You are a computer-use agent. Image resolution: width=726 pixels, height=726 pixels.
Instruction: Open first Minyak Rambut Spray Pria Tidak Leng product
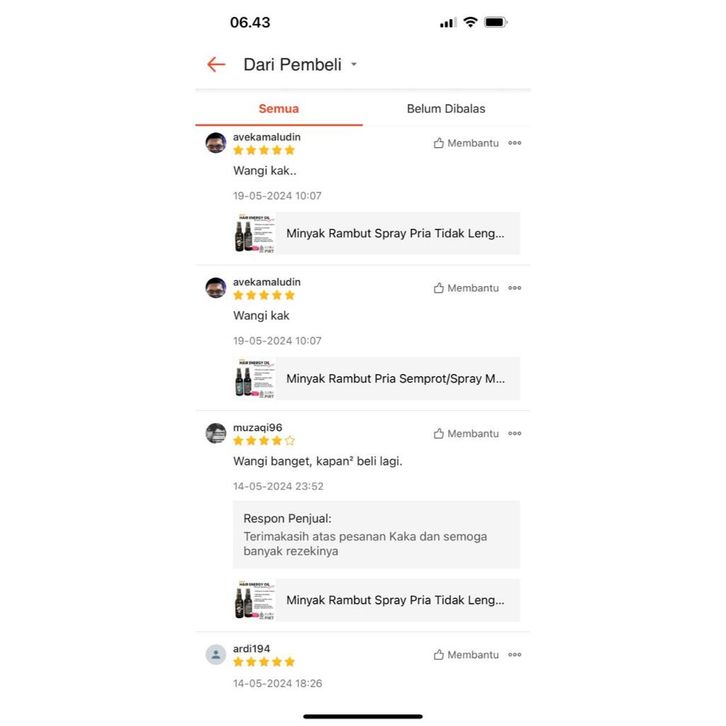[x=376, y=233]
